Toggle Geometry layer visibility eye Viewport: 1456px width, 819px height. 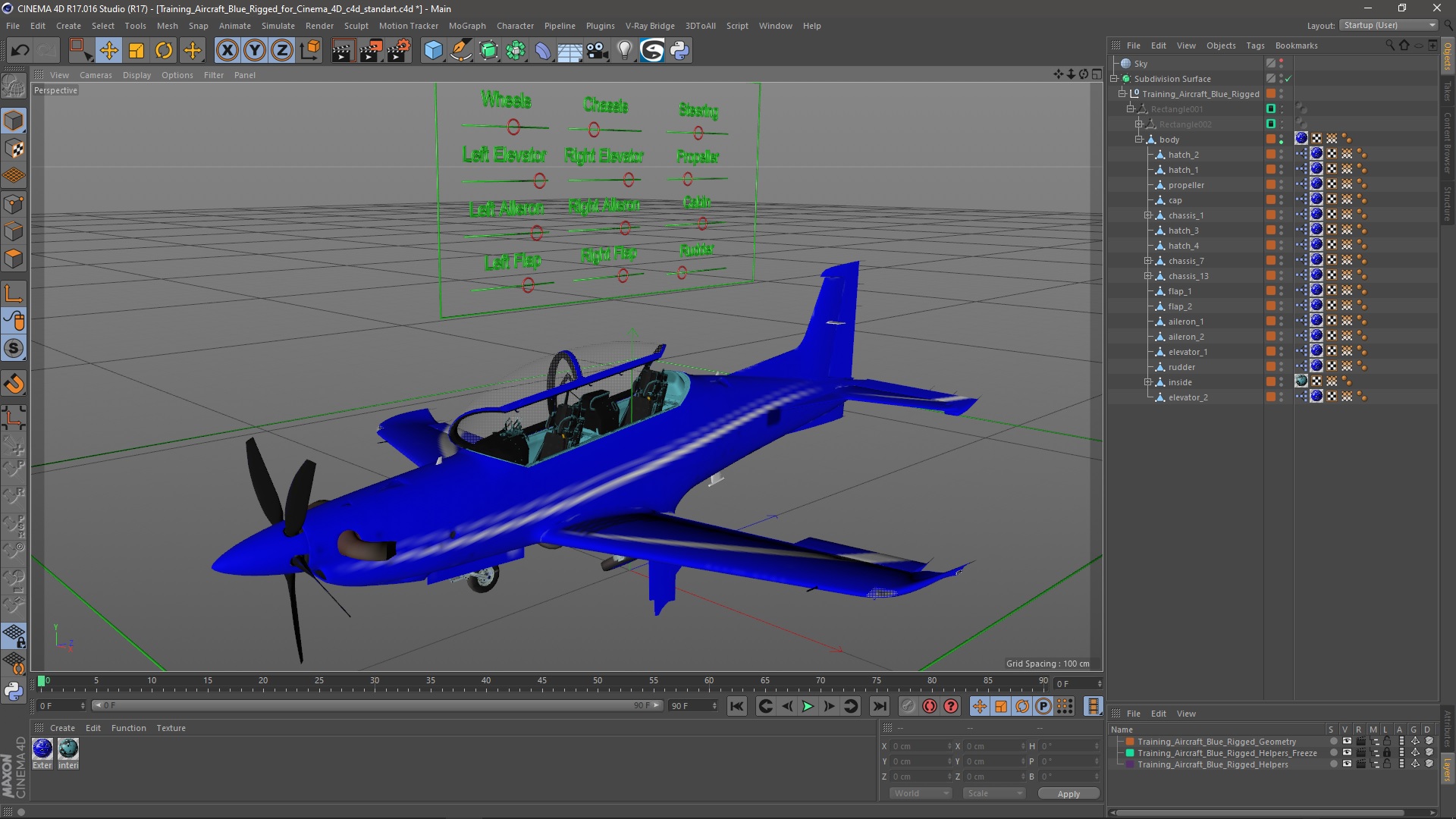coord(1347,742)
